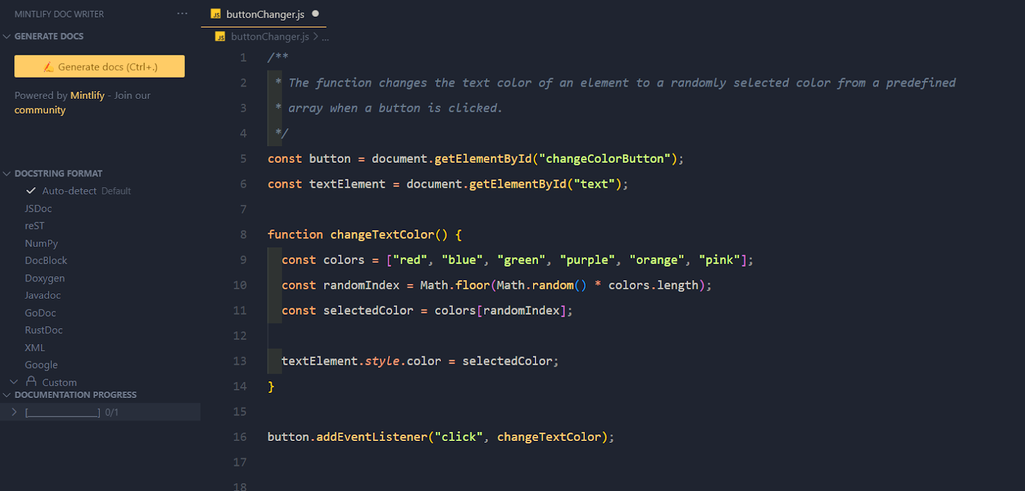Collapse the Documentation Progress section
Viewport: 1025px width, 491px height.
click(8, 395)
